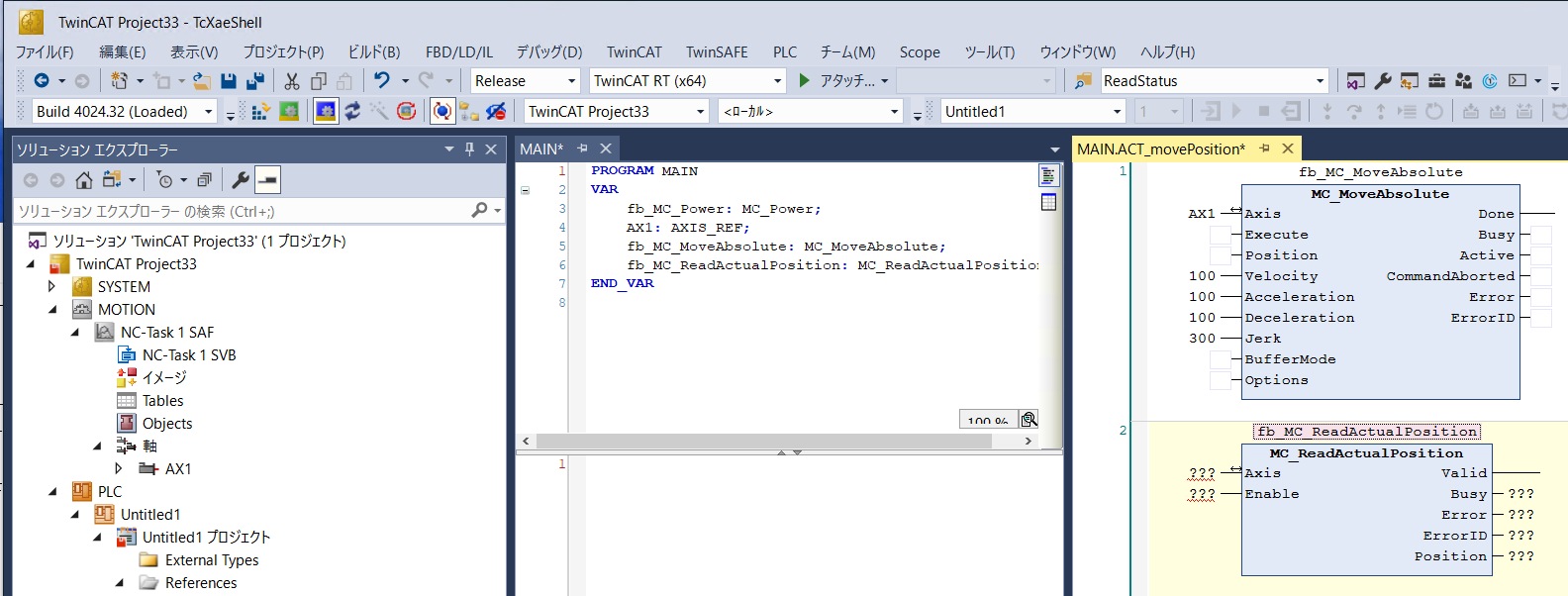Viewport: 1568px width, 596px height.
Task: Click the Restart TwinCAT Run Mode green icon
Action: point(289,112)
